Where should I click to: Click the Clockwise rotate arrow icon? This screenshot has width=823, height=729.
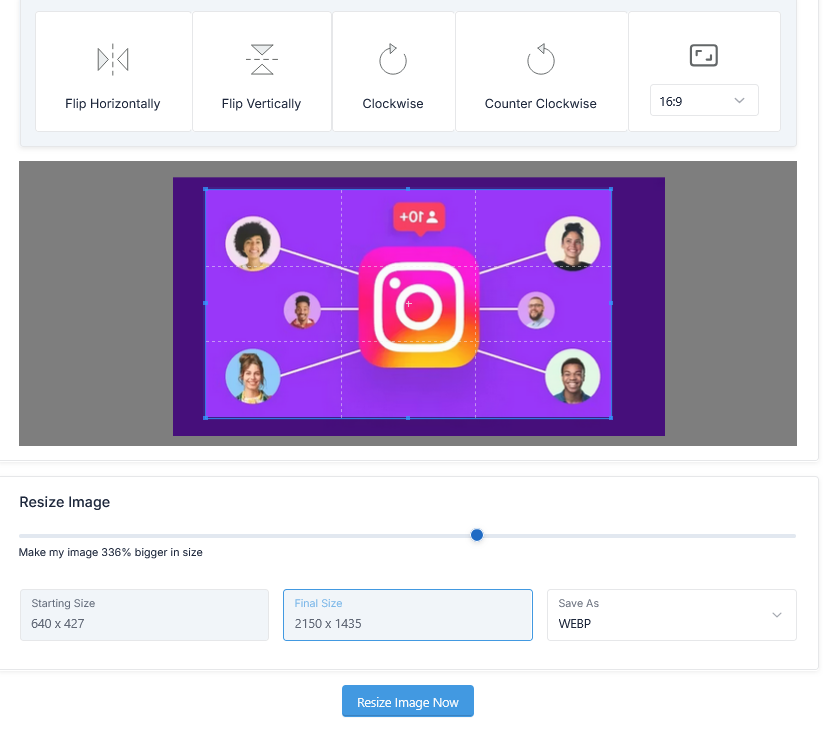(x=393, y=59)
